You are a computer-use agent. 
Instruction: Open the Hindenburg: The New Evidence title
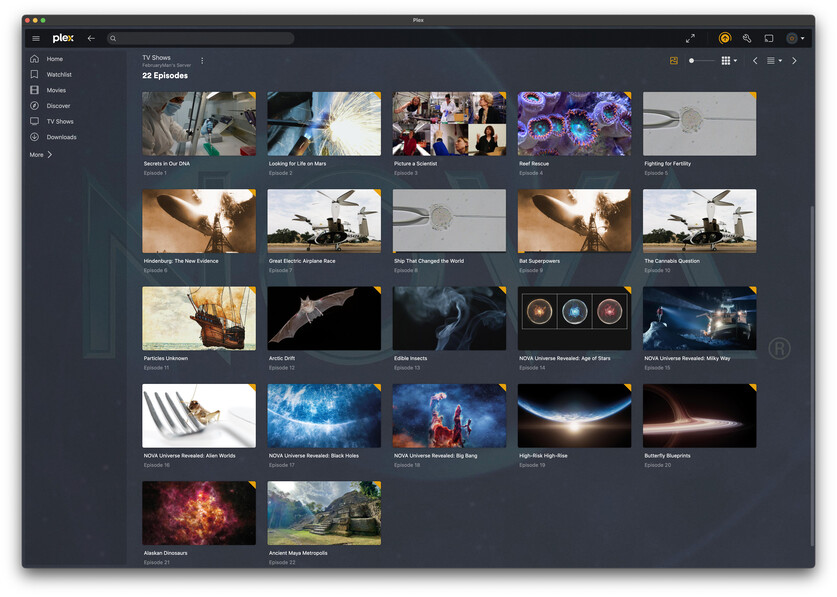[181, 261]
